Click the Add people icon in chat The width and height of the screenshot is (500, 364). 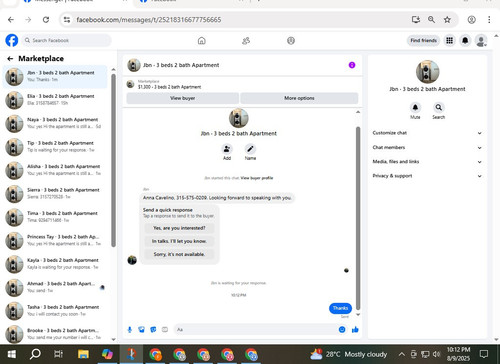[x=227, y=149]
